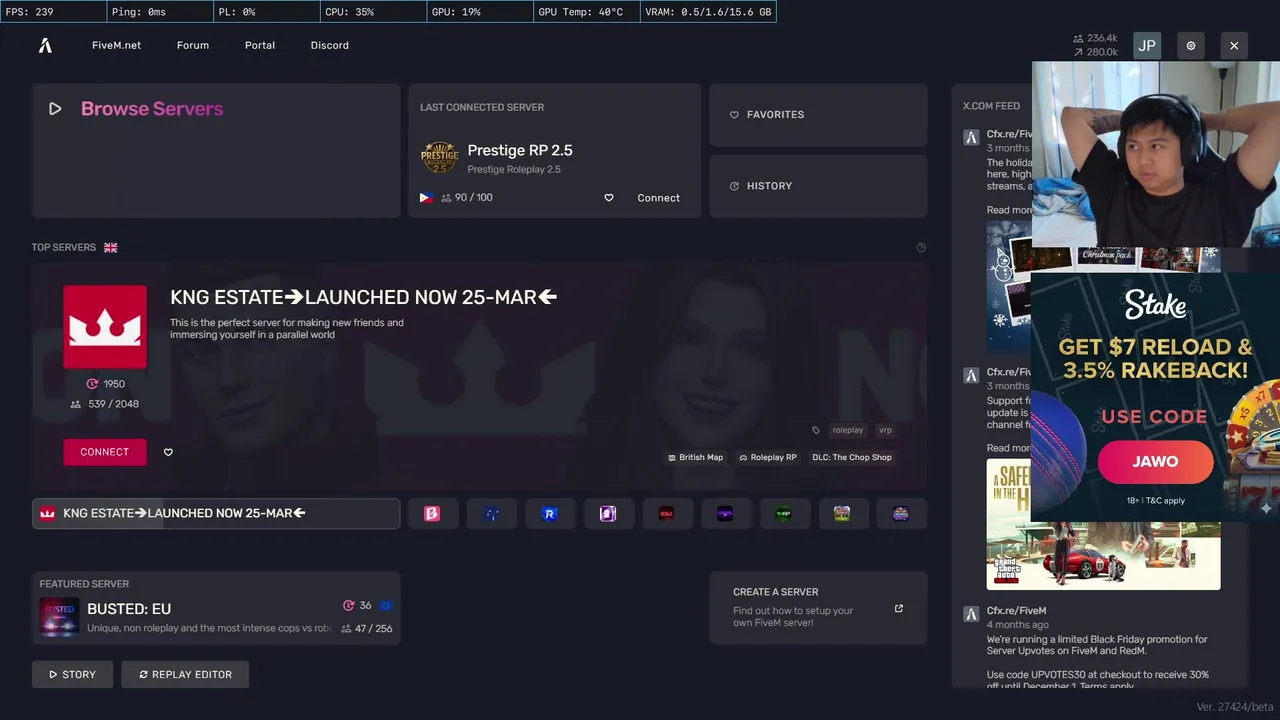Click Read more on the first feed post

(x=1009, y=210)
